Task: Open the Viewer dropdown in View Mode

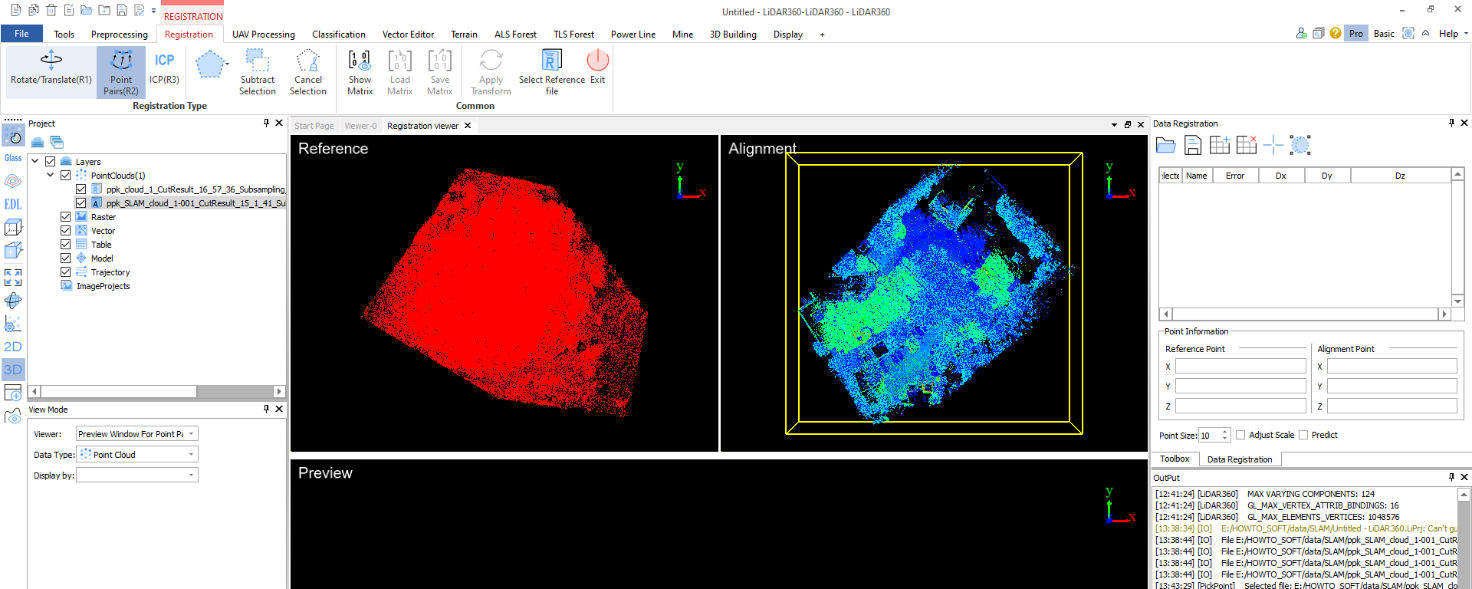Action: [x=138, y=434]
